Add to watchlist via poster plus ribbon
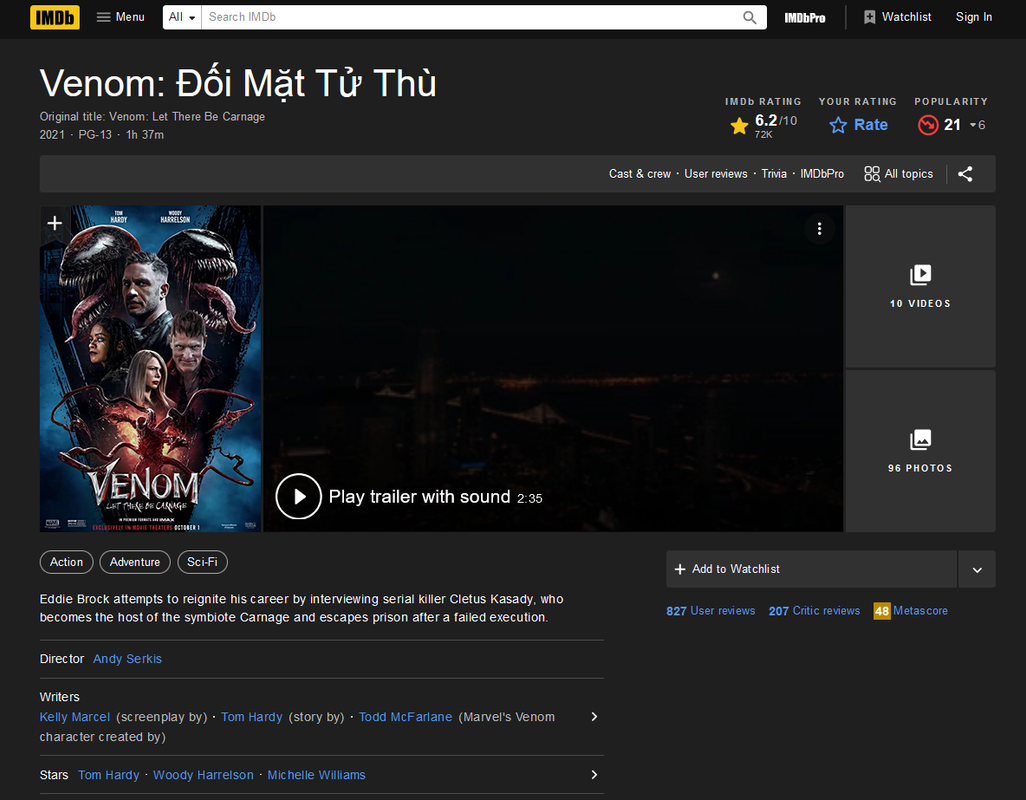Viewport: 1026px width, 800px height. [54, 224]
